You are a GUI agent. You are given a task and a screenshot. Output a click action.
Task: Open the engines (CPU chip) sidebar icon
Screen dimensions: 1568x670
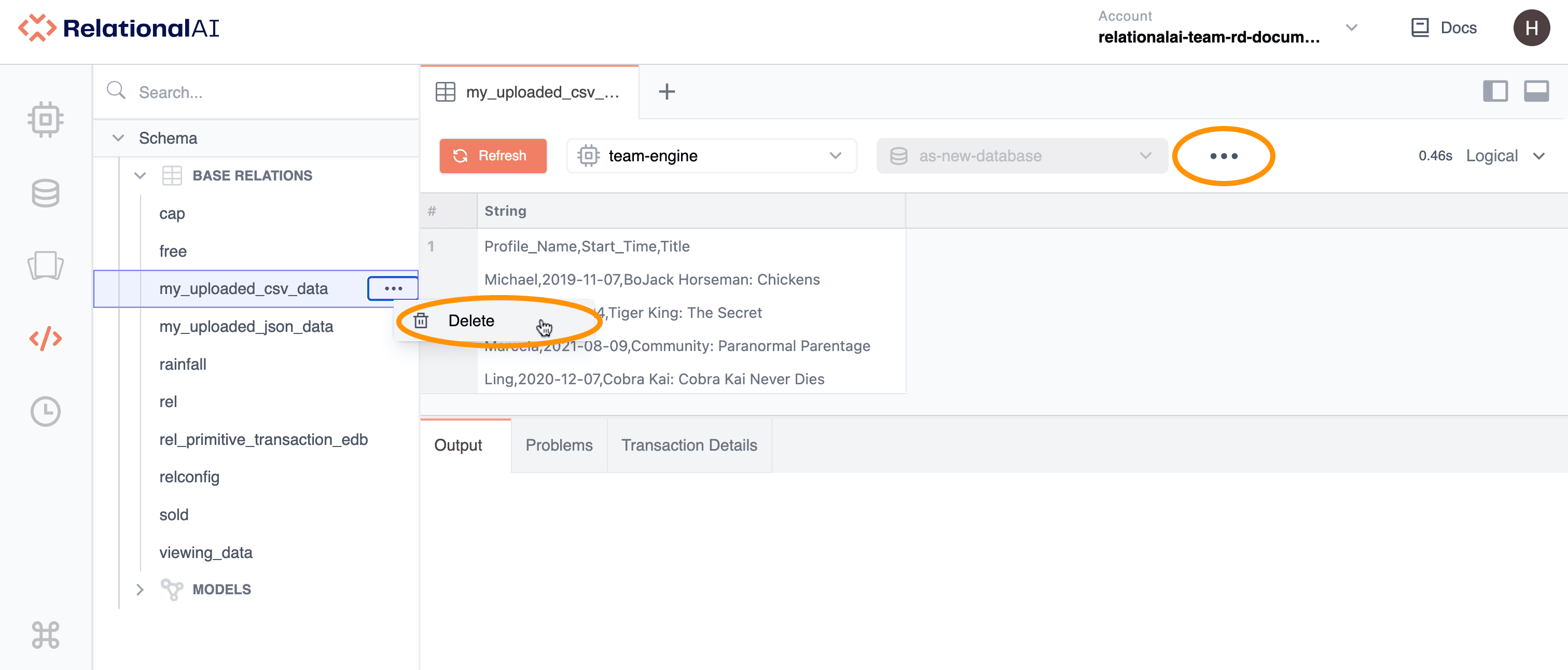point(46,119)
